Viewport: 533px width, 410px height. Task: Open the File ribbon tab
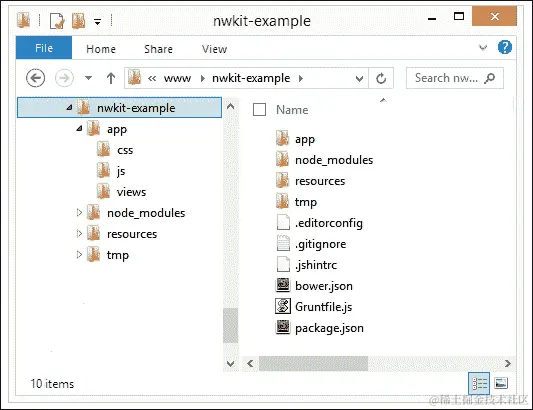[x=44, y=48]
